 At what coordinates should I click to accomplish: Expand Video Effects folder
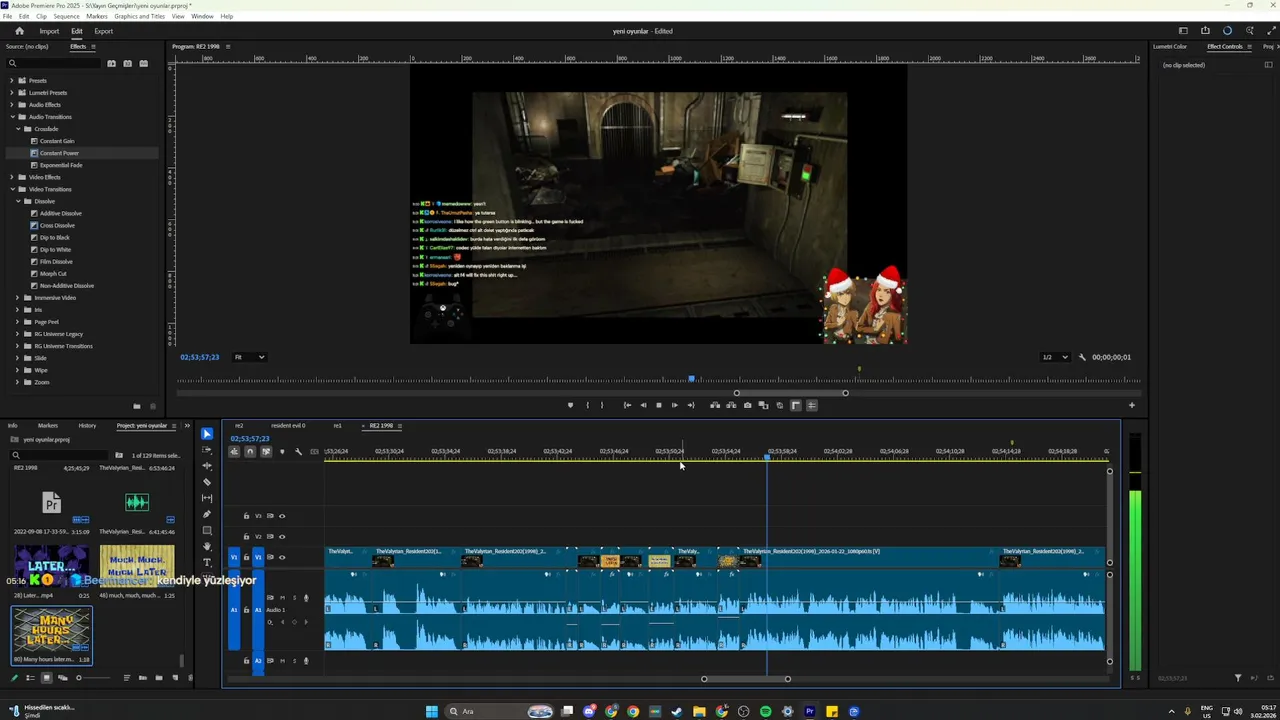pyautogui.click(x=11, y=177)
